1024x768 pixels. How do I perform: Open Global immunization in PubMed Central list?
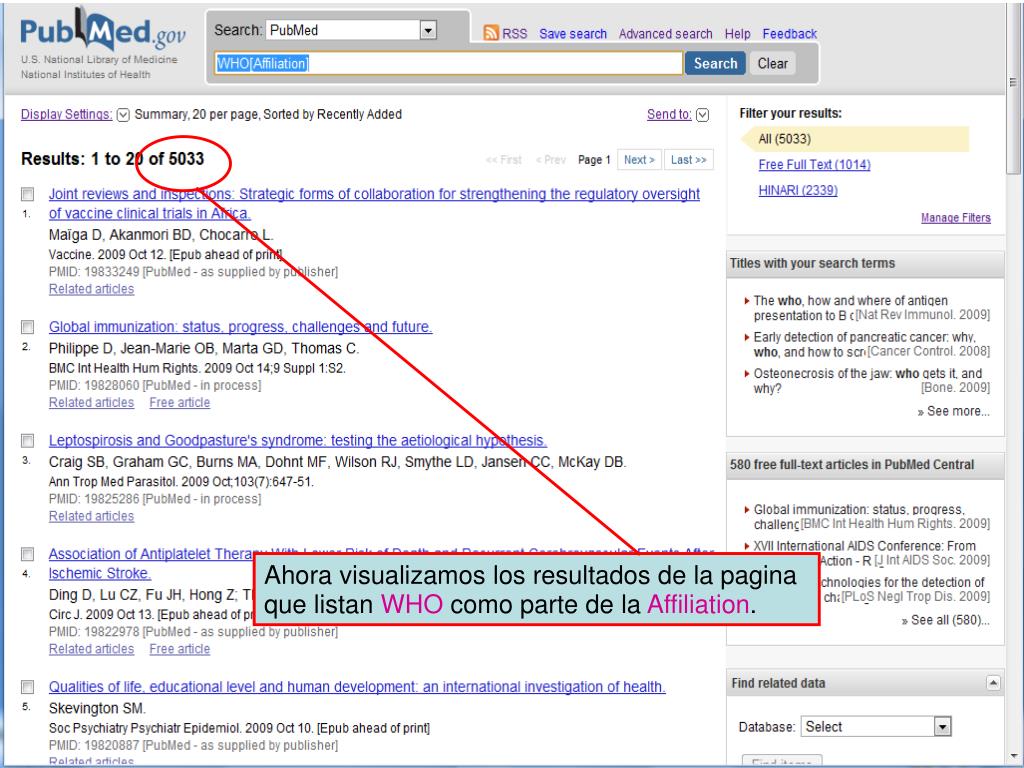click(x=859, y=517)
